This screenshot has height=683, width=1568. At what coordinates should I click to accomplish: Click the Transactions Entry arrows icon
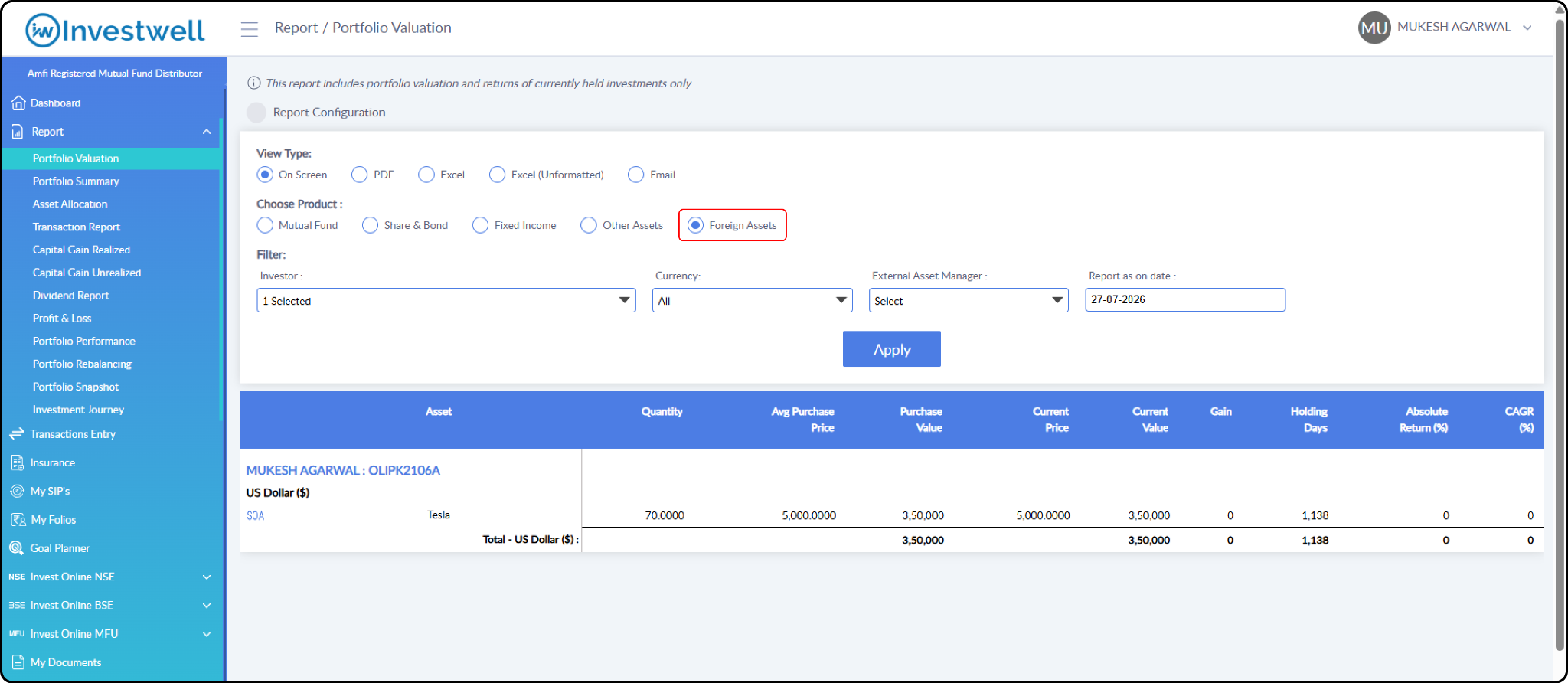[x=17, y=434]
